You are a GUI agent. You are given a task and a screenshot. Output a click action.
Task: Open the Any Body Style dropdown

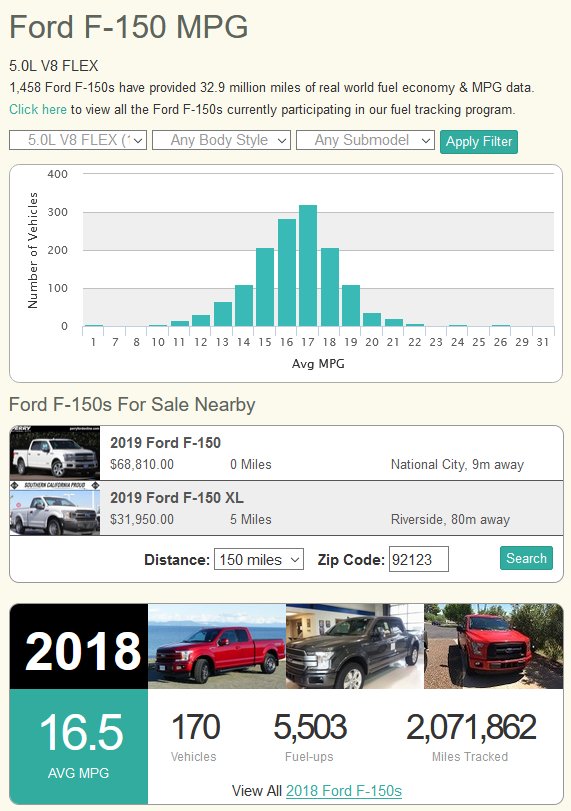pyautogui.click(x=221, y=140)
